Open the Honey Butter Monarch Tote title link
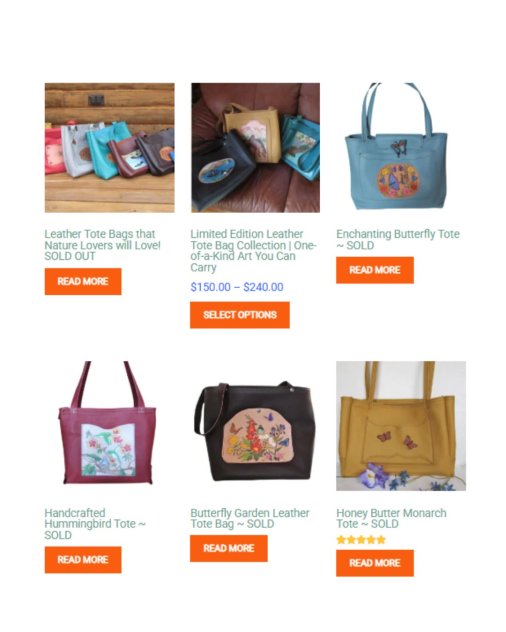Viewport: 506px width, 632px height. click(391, 518)
